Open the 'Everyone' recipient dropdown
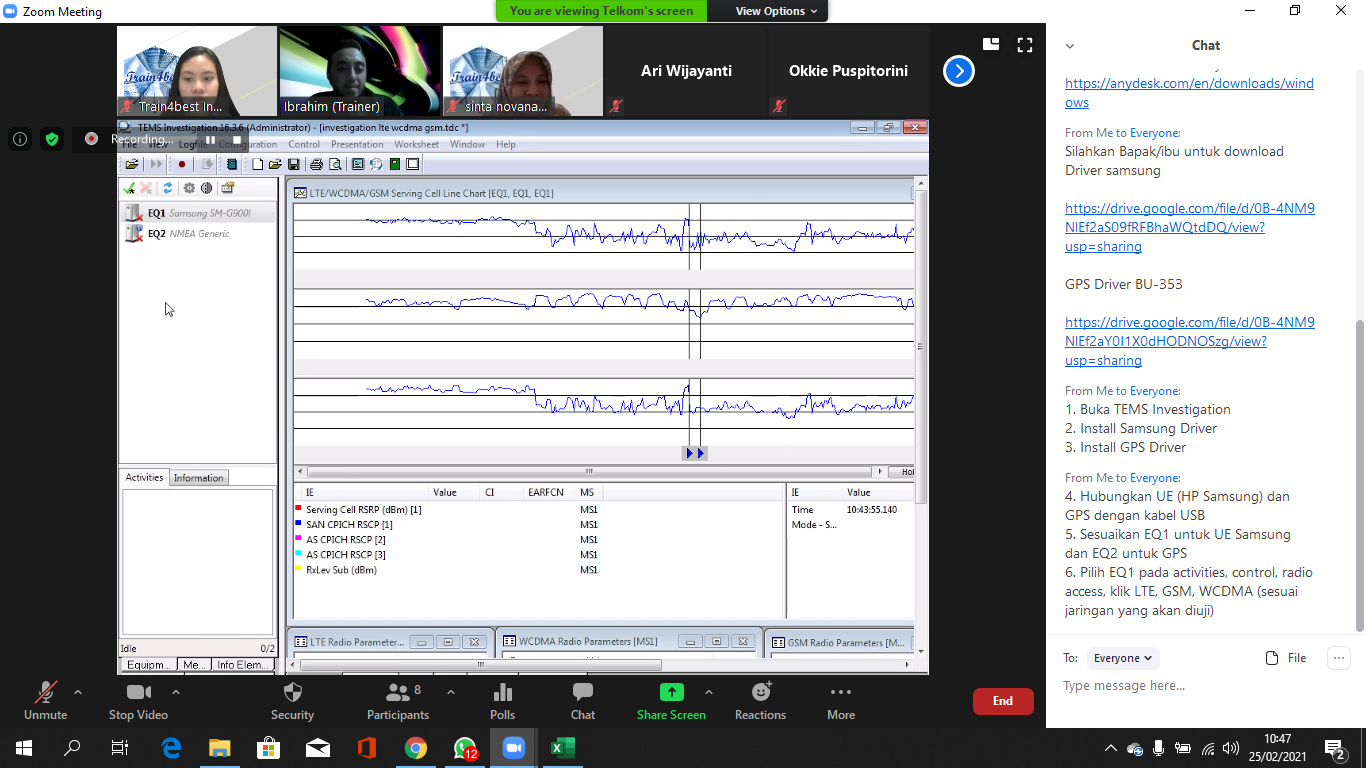This screenshot has width=1366, height=768. pyautogui.click(x=1123, y=658)
